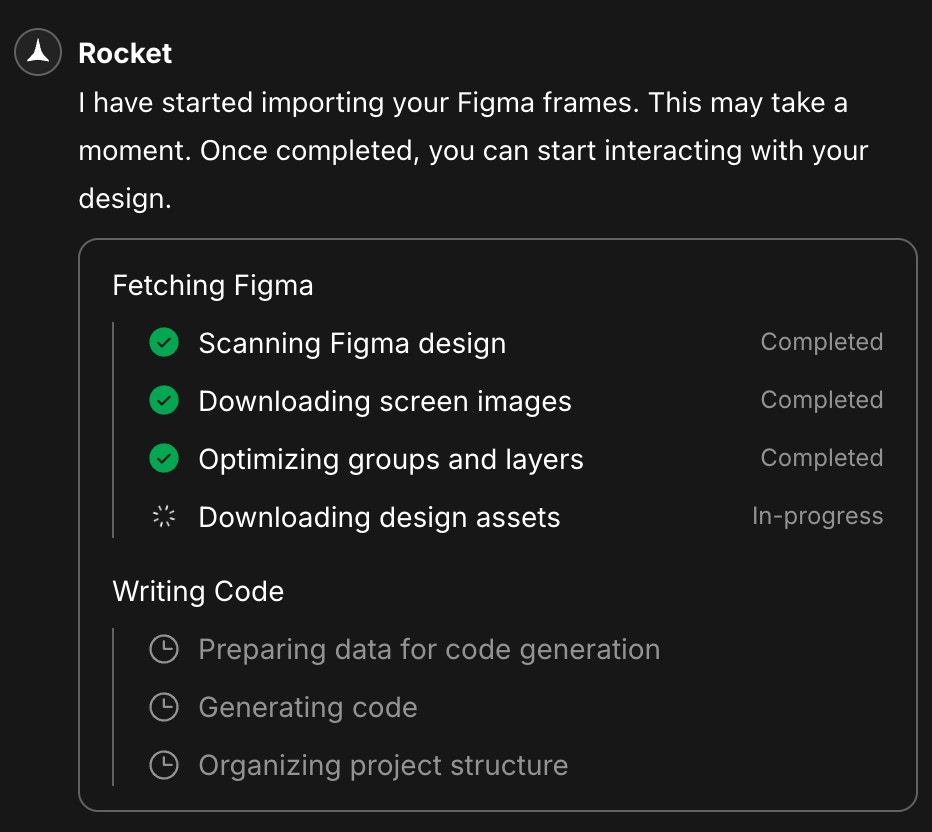Toggle the Generating code pending step
Screen dimensions: 932x832
(x=308, y=707)
